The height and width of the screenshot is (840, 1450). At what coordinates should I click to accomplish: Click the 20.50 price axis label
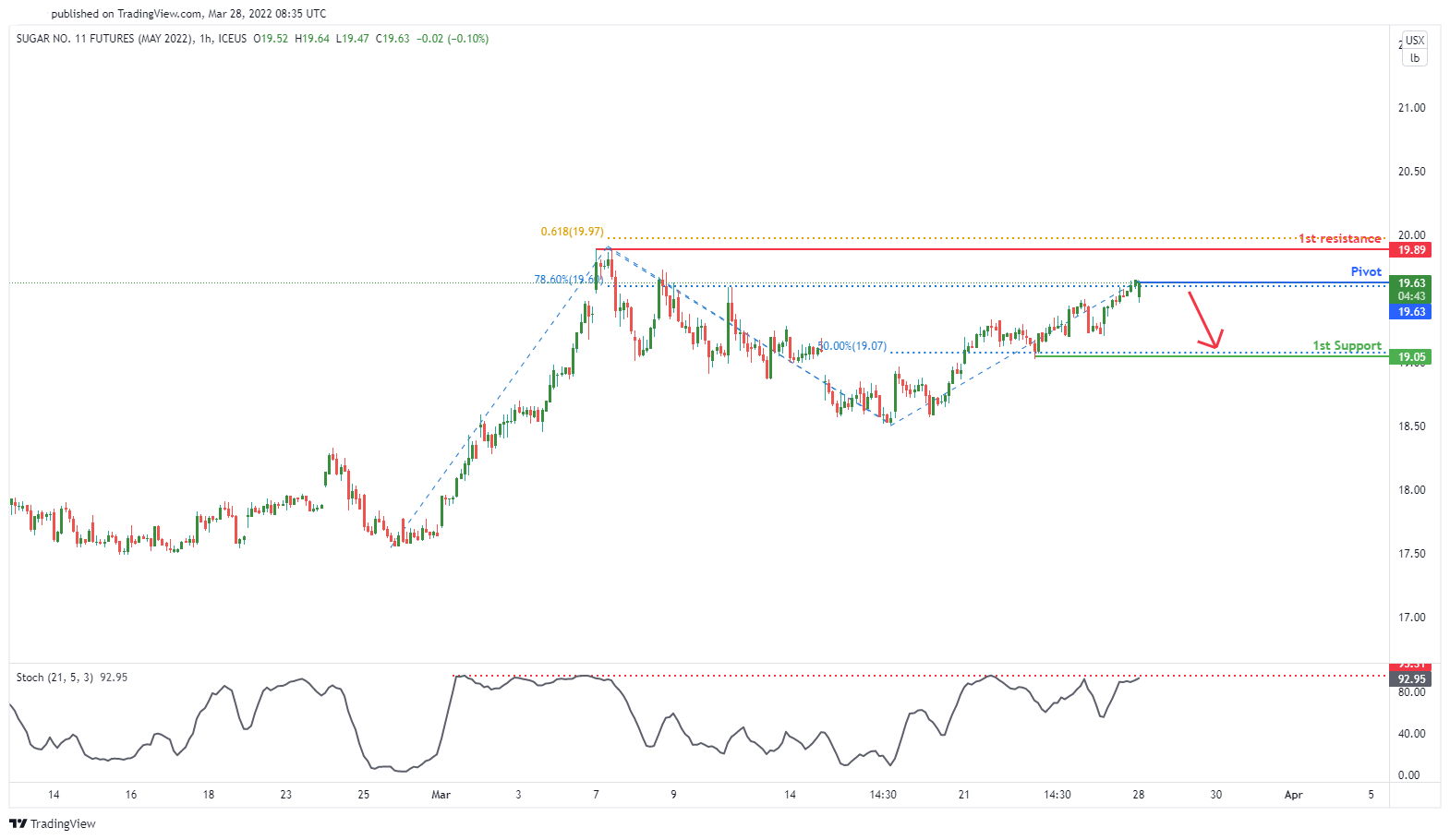click(x=1411, y=172)
